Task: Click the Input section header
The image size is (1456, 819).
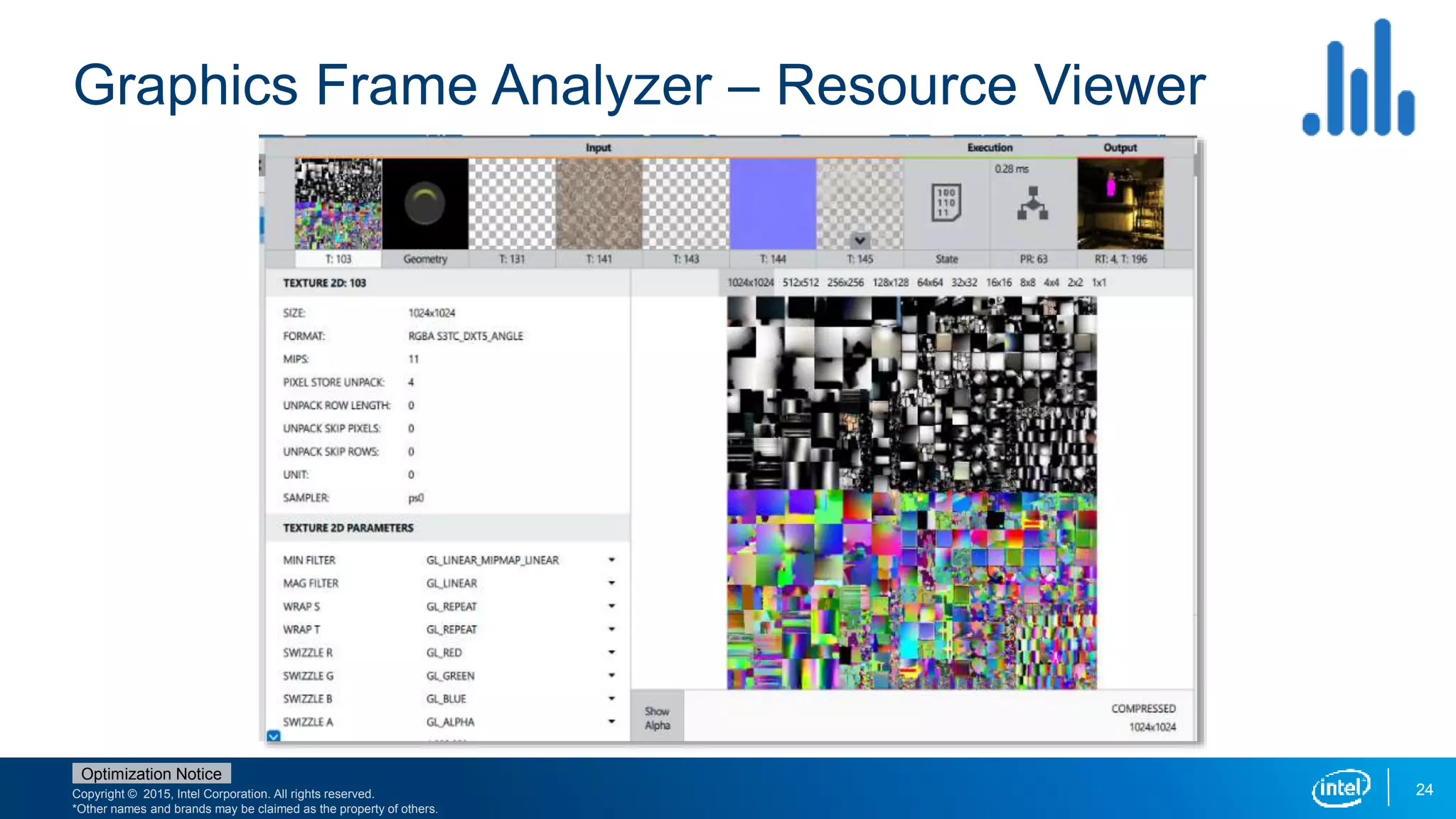Action: point(599,148)
